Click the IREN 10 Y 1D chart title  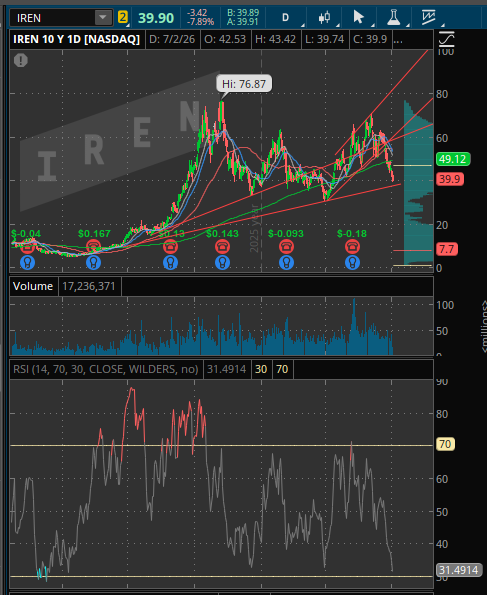coord(77,39)
